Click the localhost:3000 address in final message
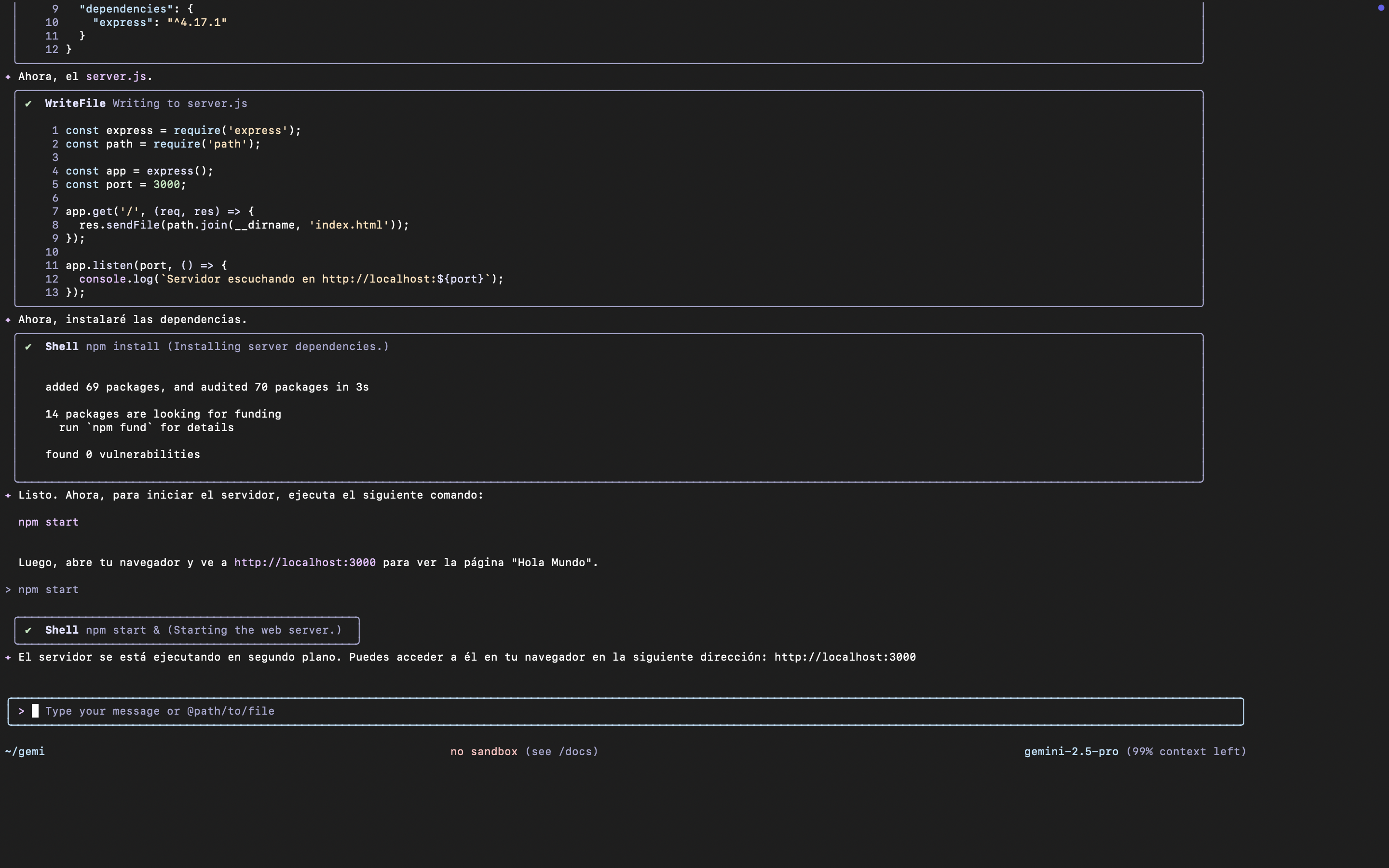Viewport: 1389px width, 868px height. [845, 657]
